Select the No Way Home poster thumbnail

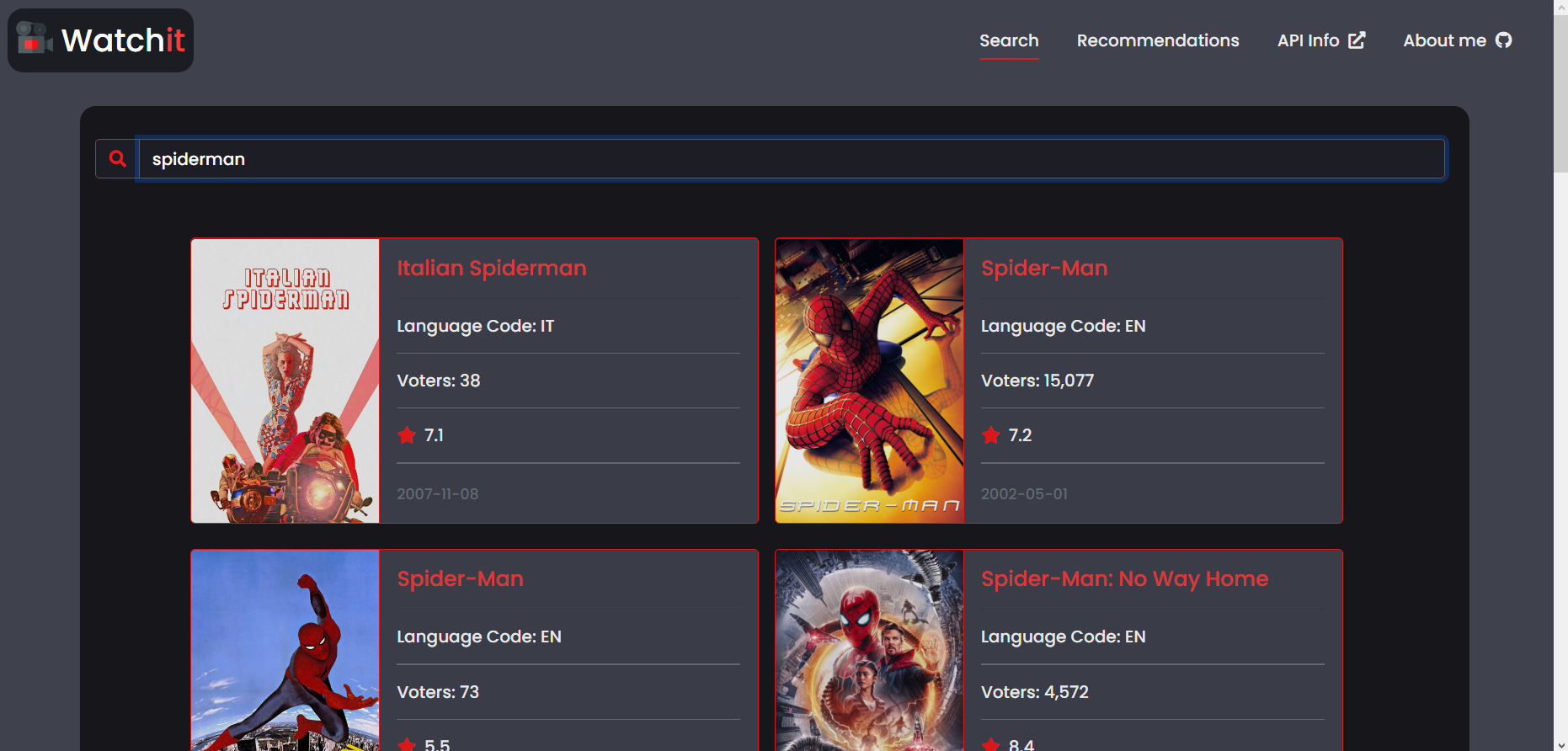870,650
